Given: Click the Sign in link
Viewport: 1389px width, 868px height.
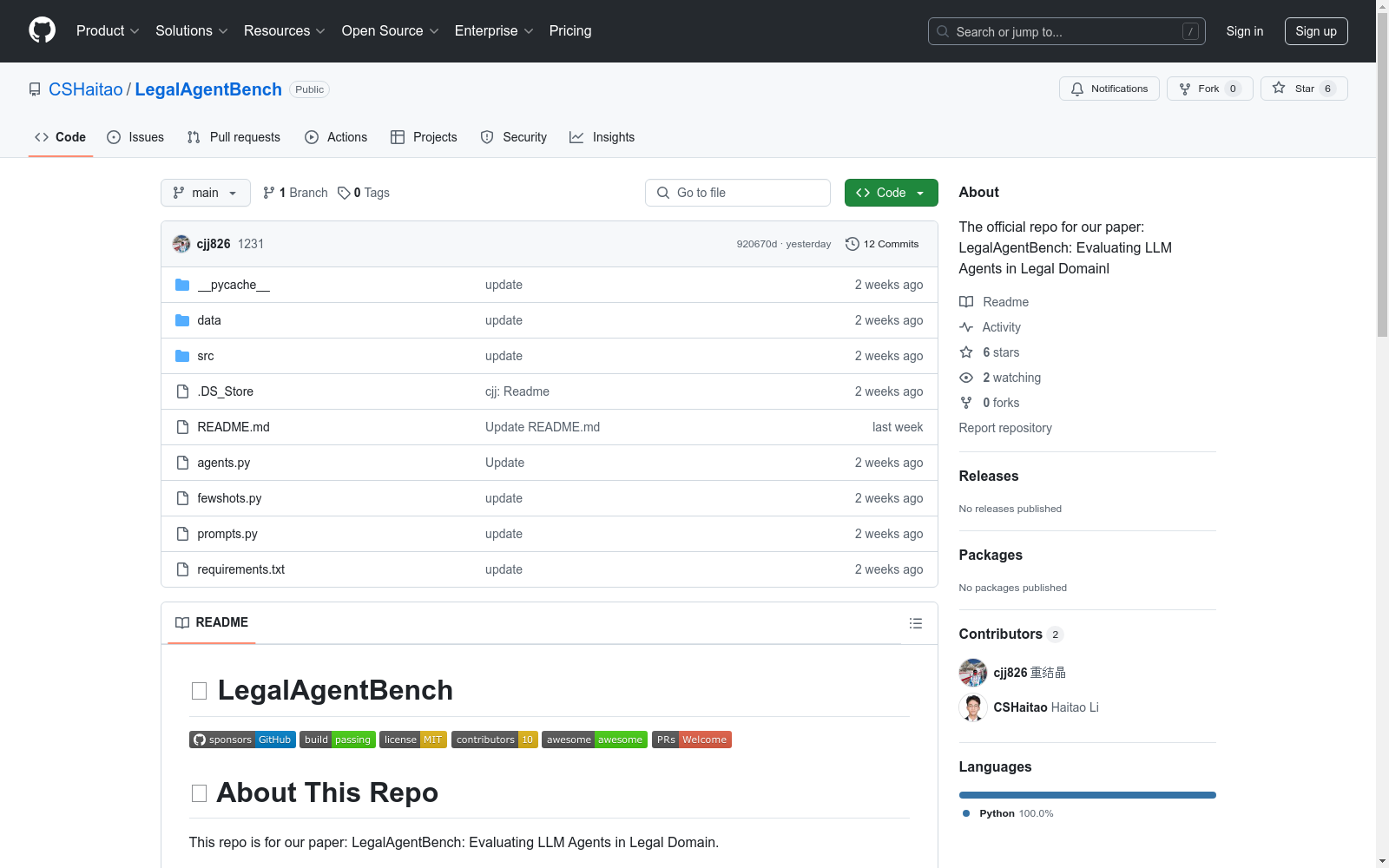Looking at the screenshot, I should (x=1245, y=31).
